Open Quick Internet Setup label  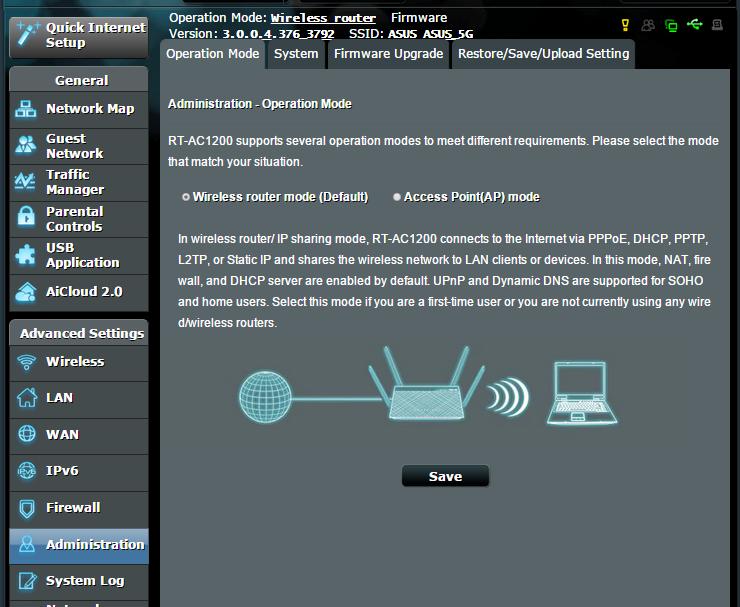[x=96, y=35]
